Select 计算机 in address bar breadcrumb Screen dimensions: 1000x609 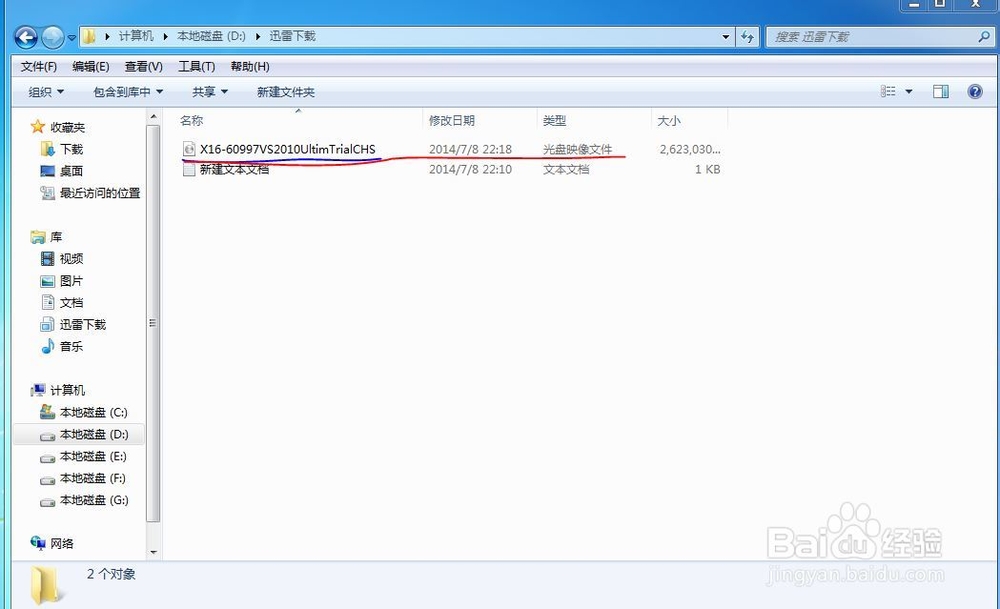coord(136,36)
